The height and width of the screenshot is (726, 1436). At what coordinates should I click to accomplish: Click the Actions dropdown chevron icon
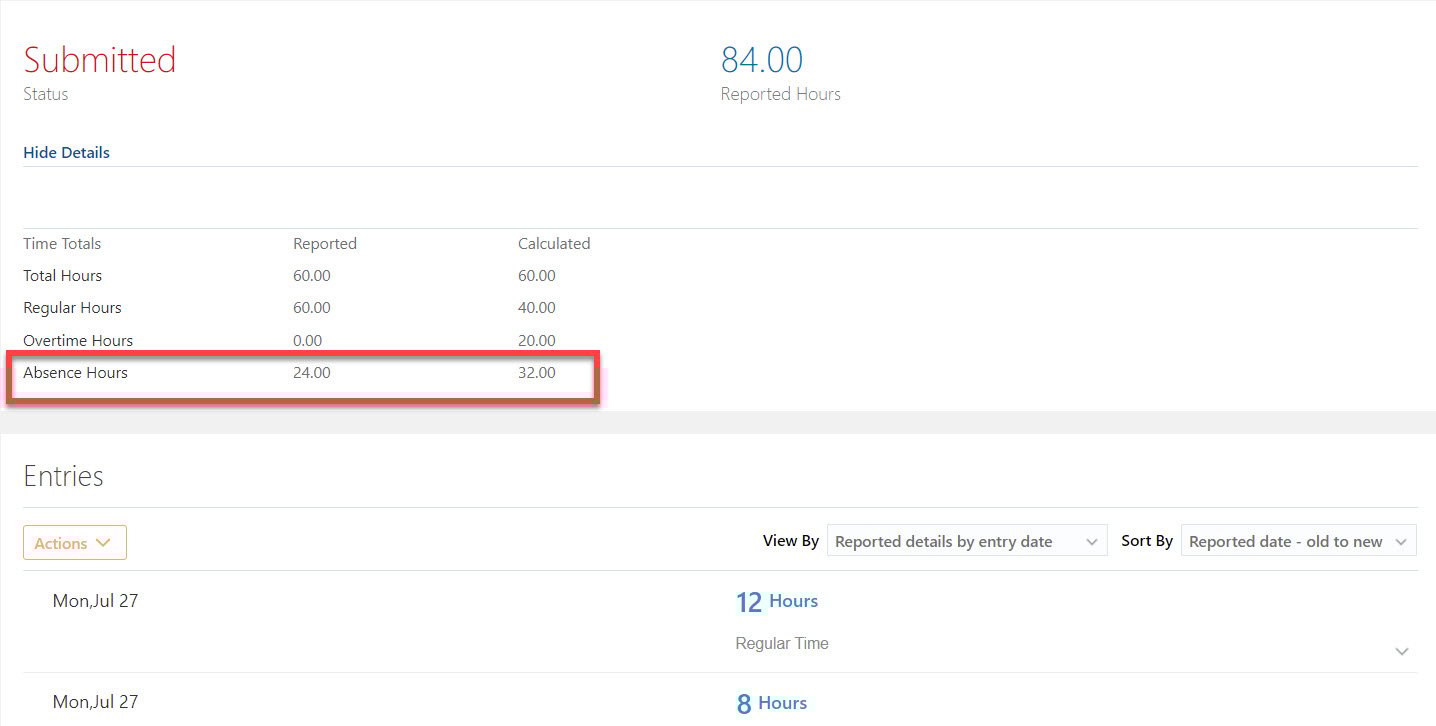pyautogui.click(x=103, y=542)
